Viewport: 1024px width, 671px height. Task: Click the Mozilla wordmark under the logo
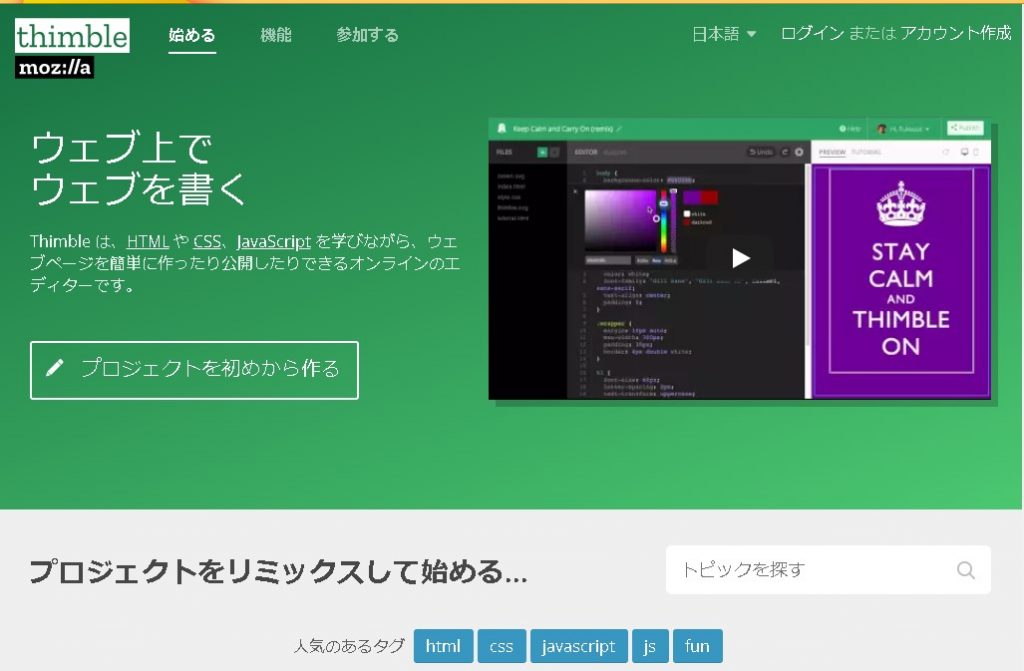(55, 68)
